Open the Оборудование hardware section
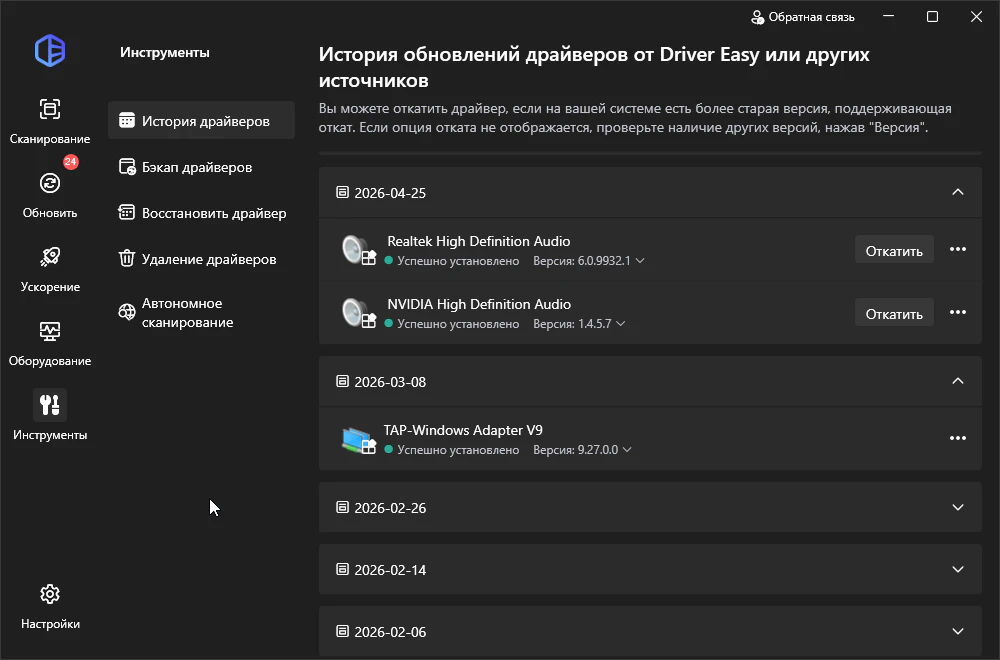The image size is (1000, 660). pos(50,342)
